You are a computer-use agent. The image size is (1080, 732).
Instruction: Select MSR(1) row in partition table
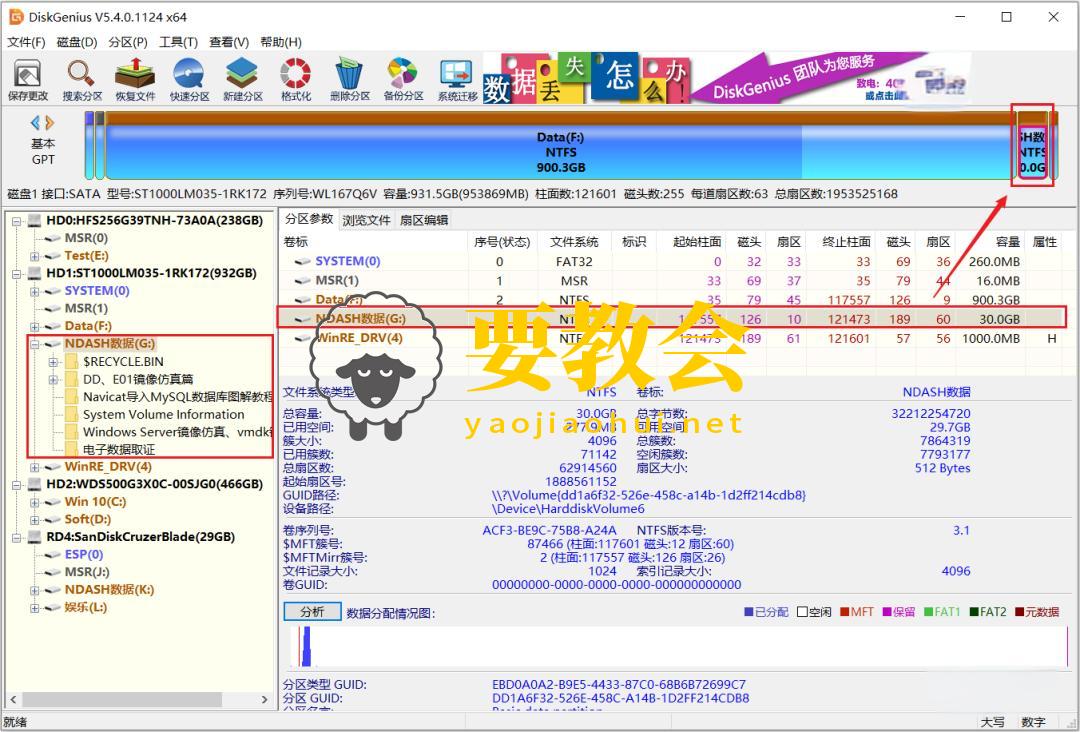(672, 281)
